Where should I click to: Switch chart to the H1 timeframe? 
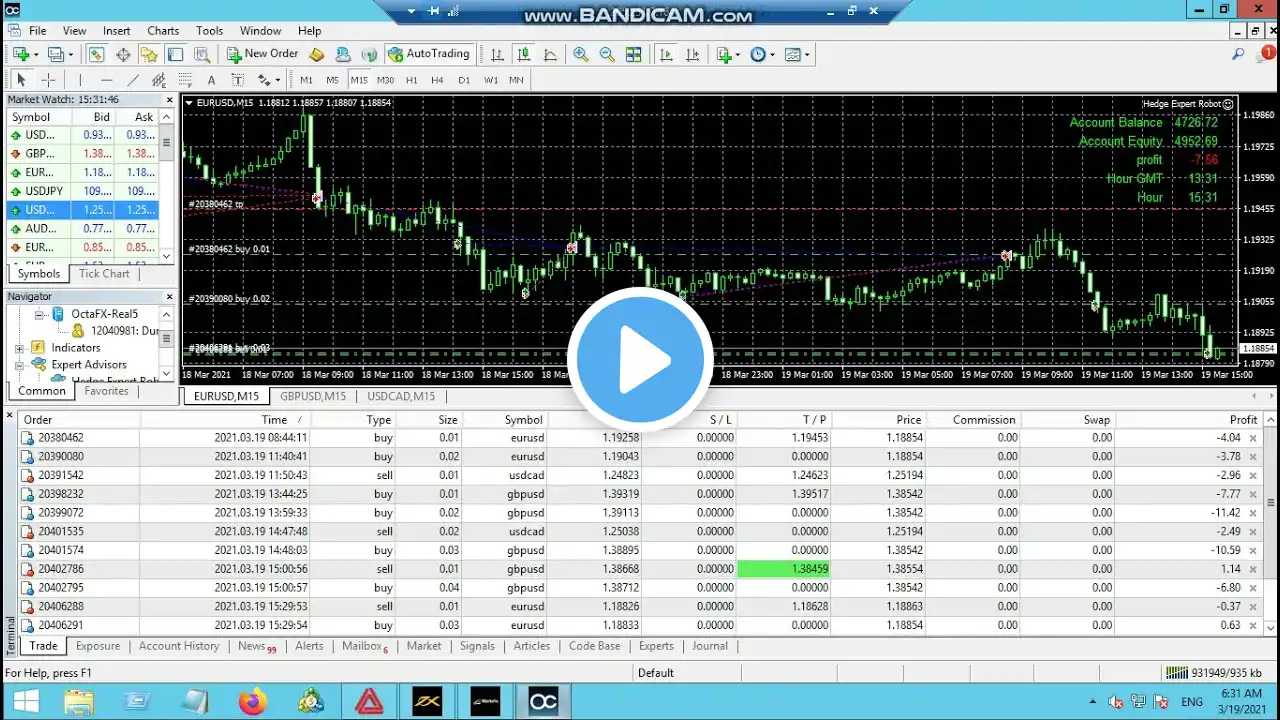411,80
